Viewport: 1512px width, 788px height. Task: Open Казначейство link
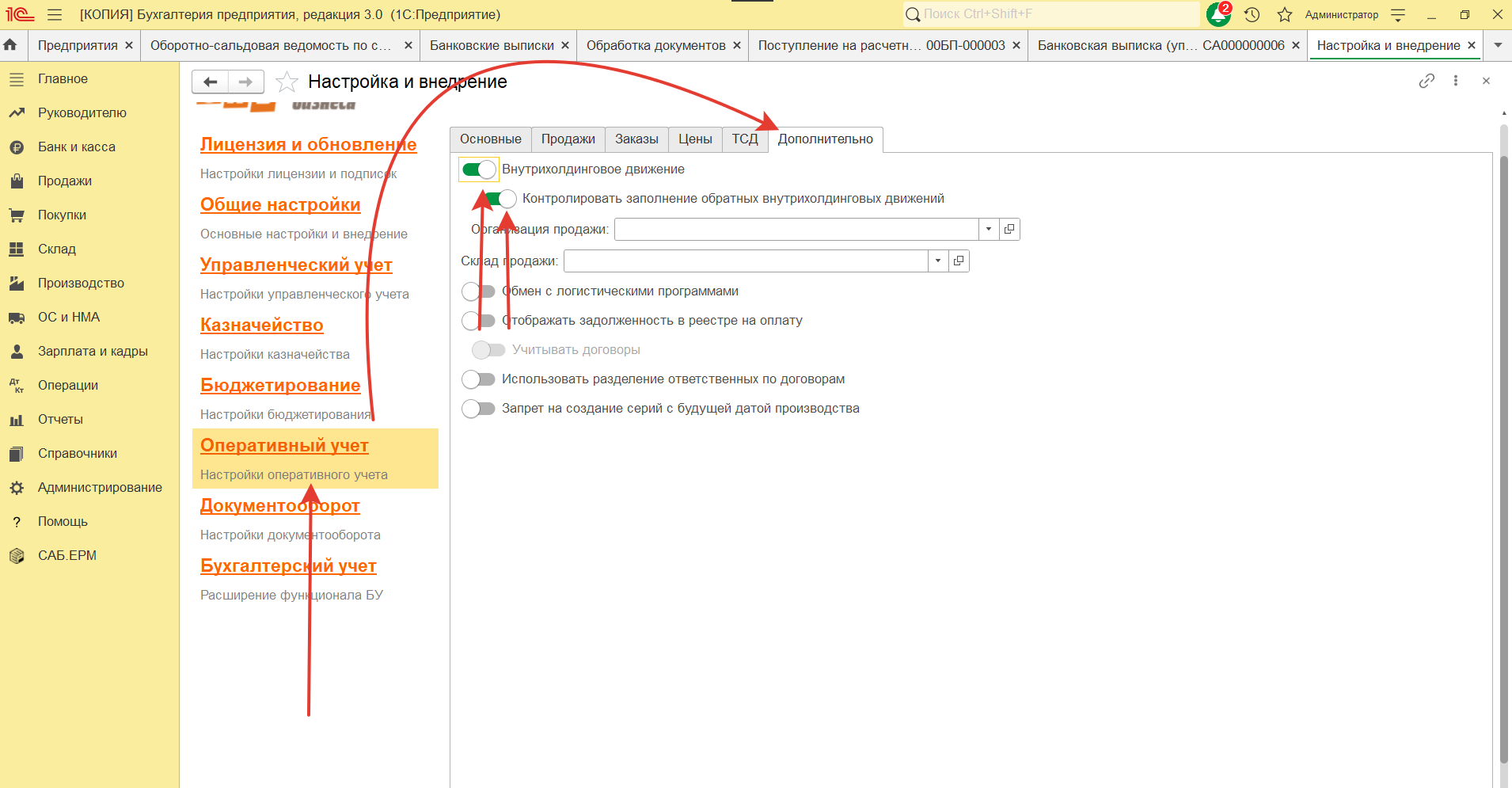262,325
